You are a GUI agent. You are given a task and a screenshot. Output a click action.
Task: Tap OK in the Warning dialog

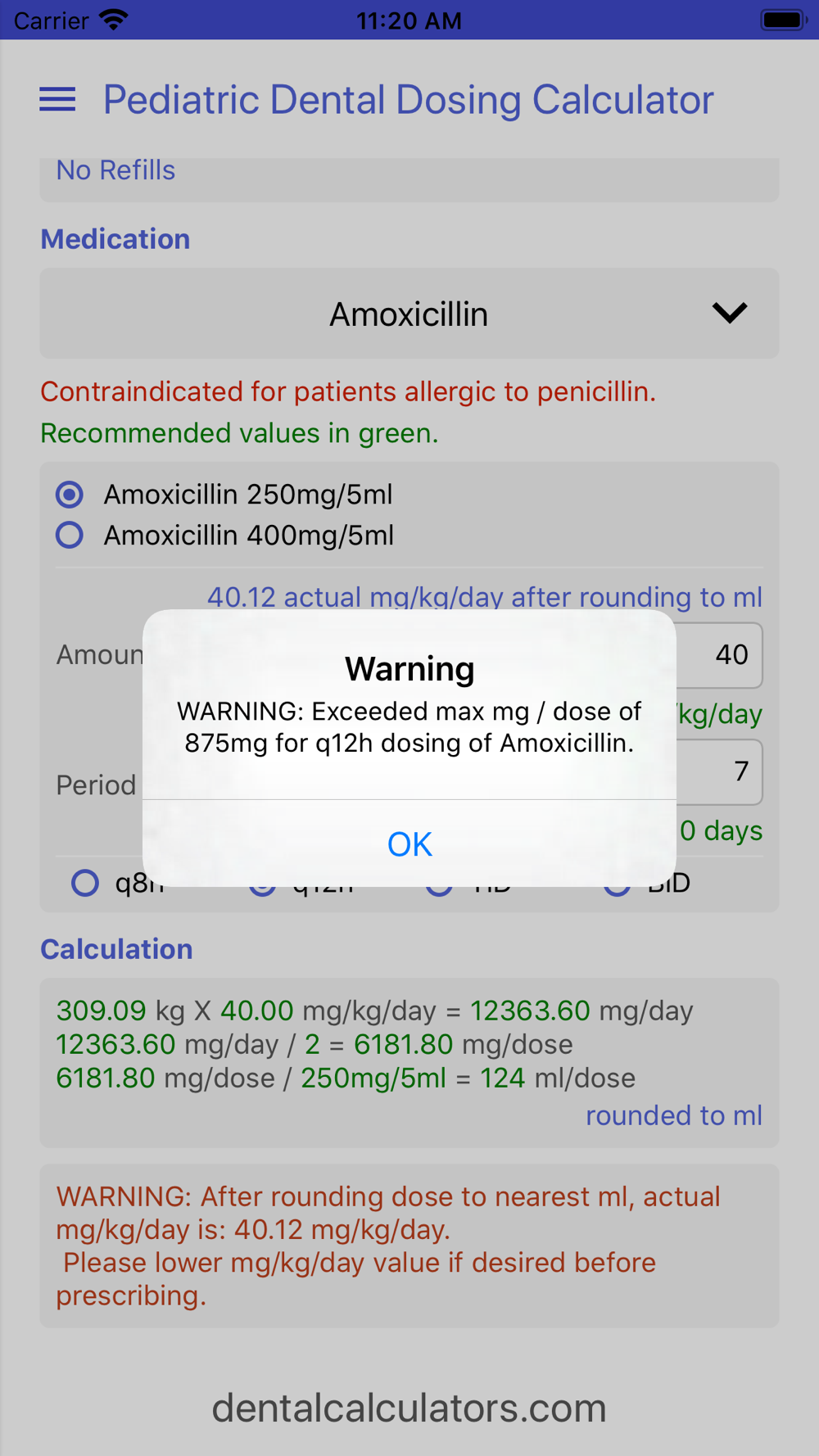point(409,843)
